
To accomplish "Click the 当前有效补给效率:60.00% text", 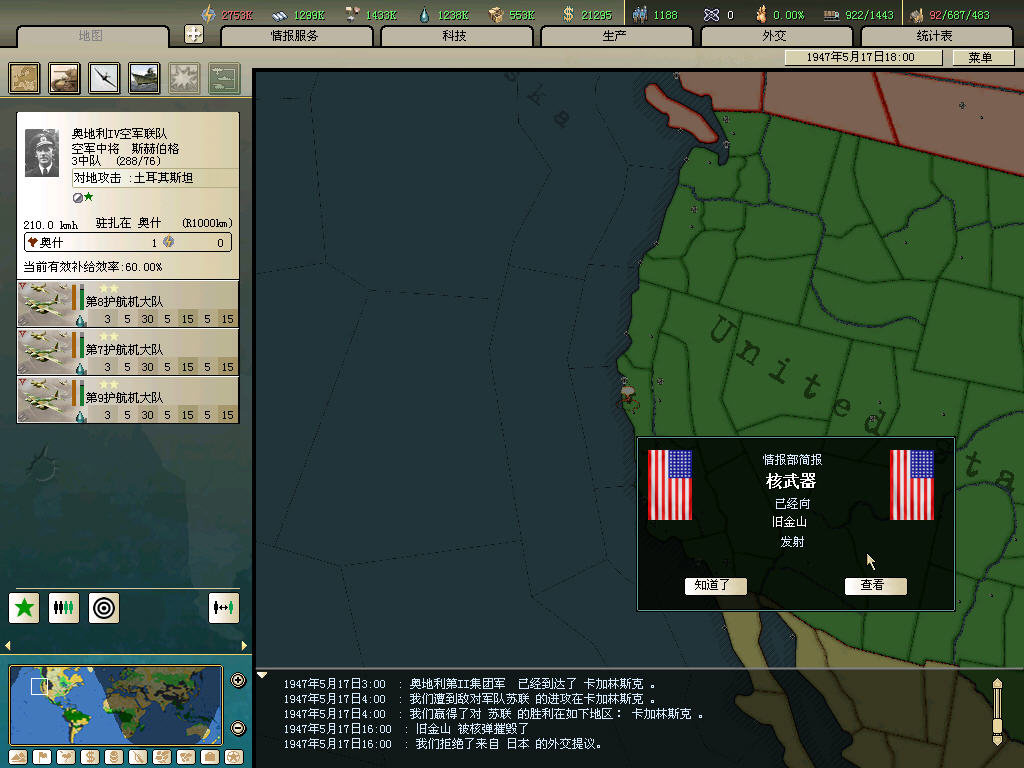I will coord(93,267).
